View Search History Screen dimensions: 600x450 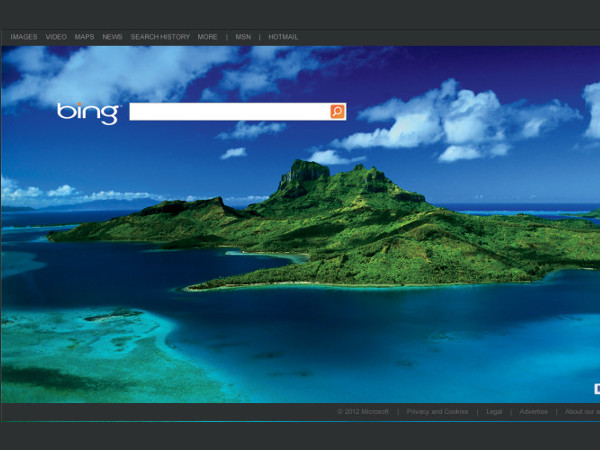pyautogui.click(x=160, y=37)
